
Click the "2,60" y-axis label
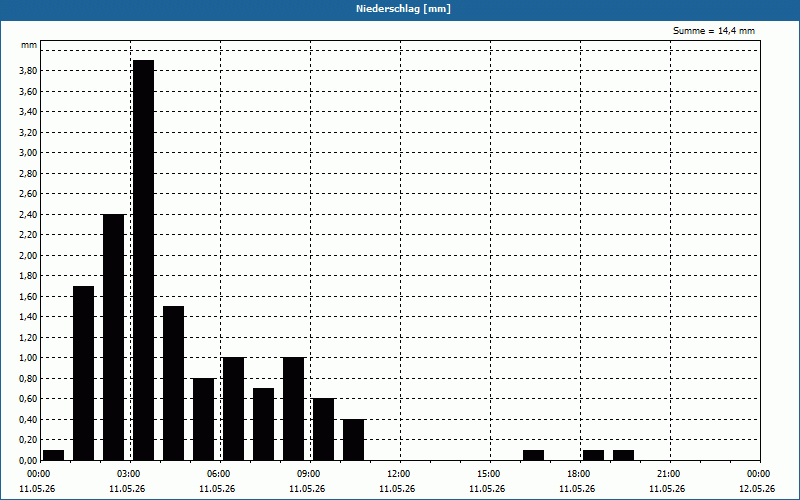(x=28, y=194)
